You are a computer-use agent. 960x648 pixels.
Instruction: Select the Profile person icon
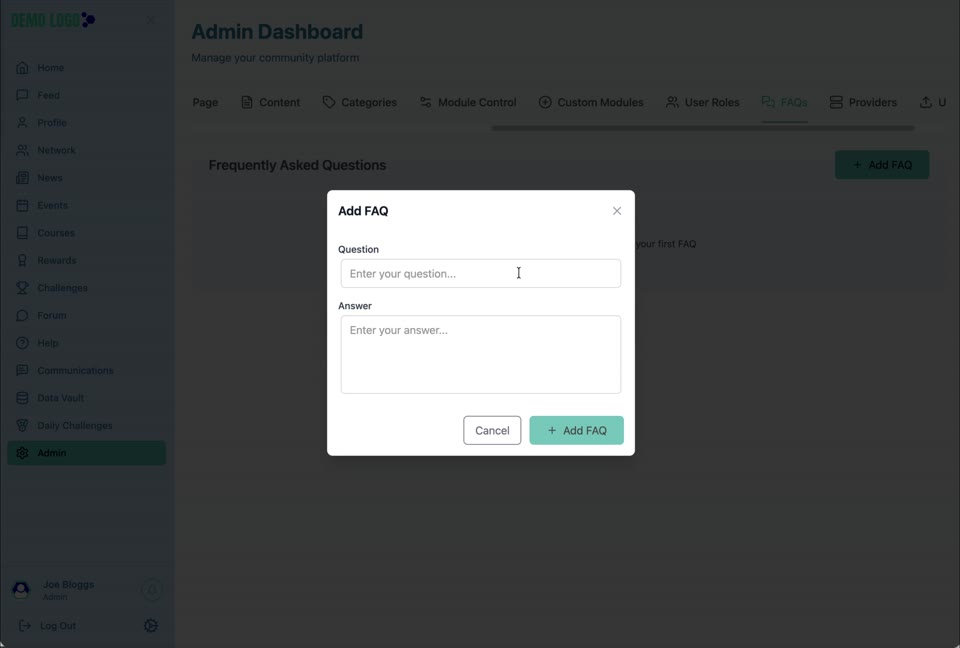[x=22, y=122]
